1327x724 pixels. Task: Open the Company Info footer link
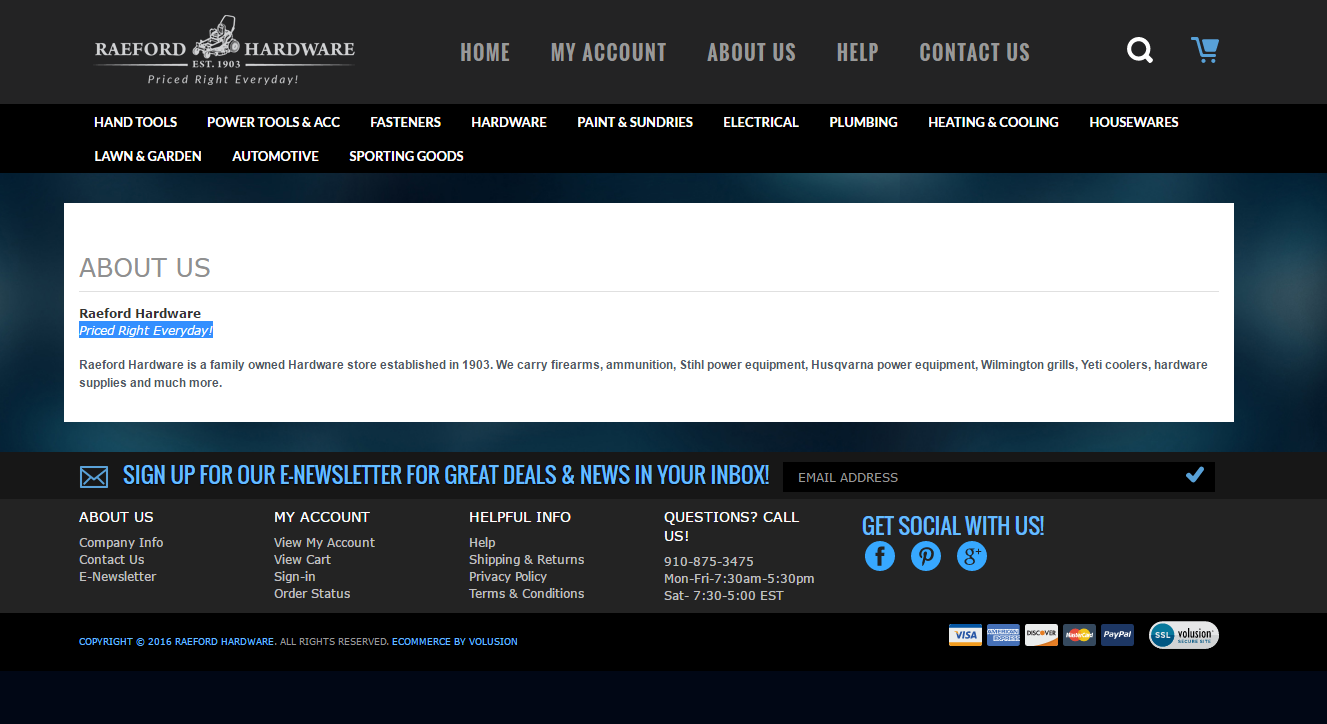click(x=121, y=543)
